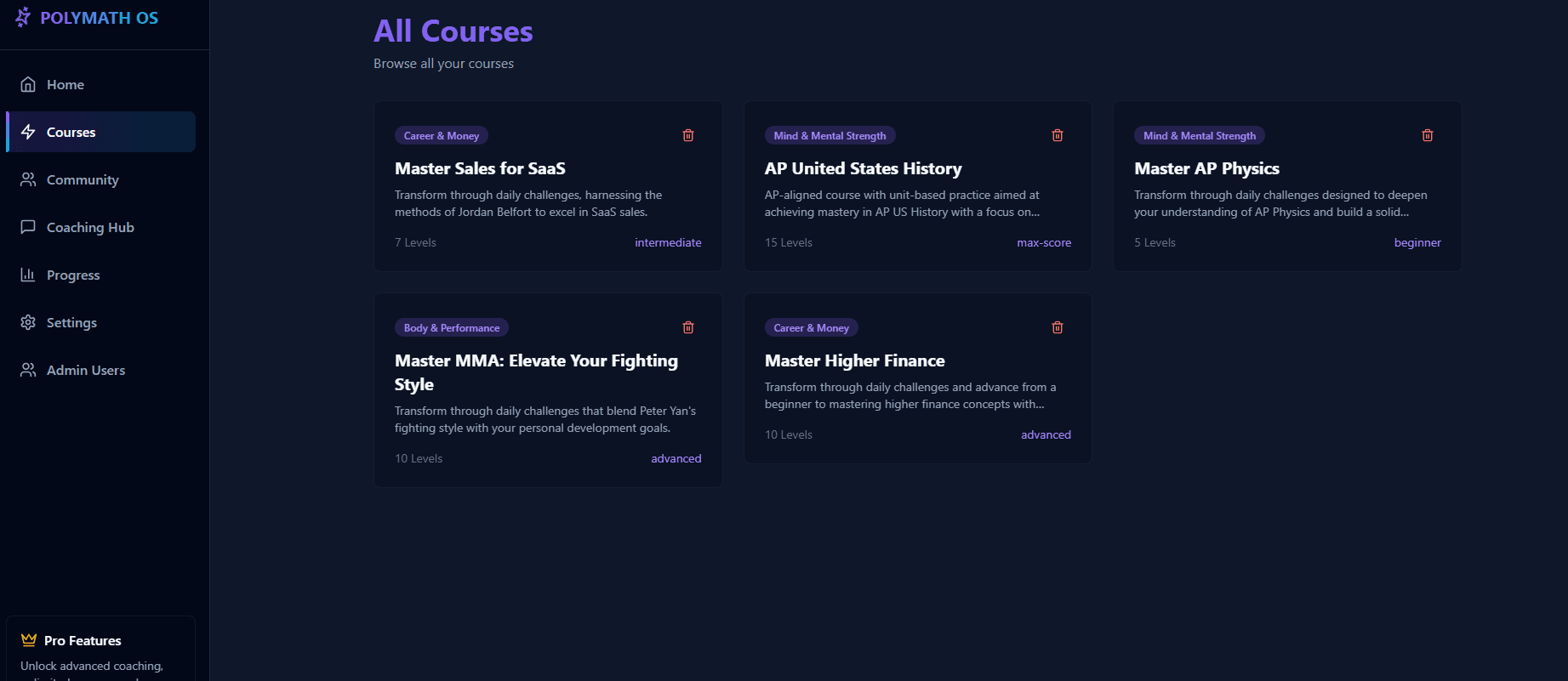Image resolution: width=1568 pixels, height=681 pixels.
Task: Open Progress using the bar chart icon
Action: (x=28, y=275)
